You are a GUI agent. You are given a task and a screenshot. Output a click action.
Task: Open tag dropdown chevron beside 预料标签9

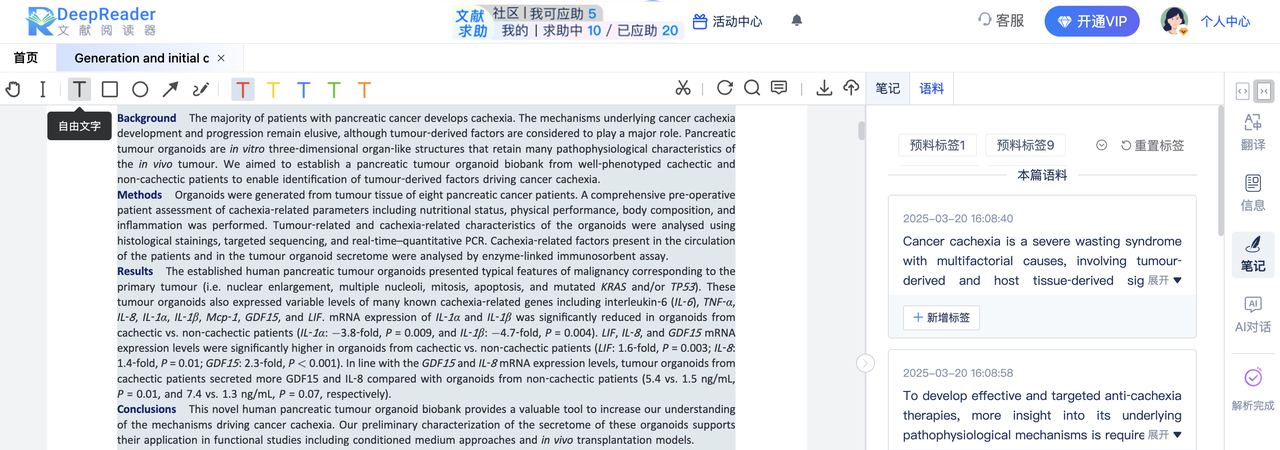pos(1101,145)
